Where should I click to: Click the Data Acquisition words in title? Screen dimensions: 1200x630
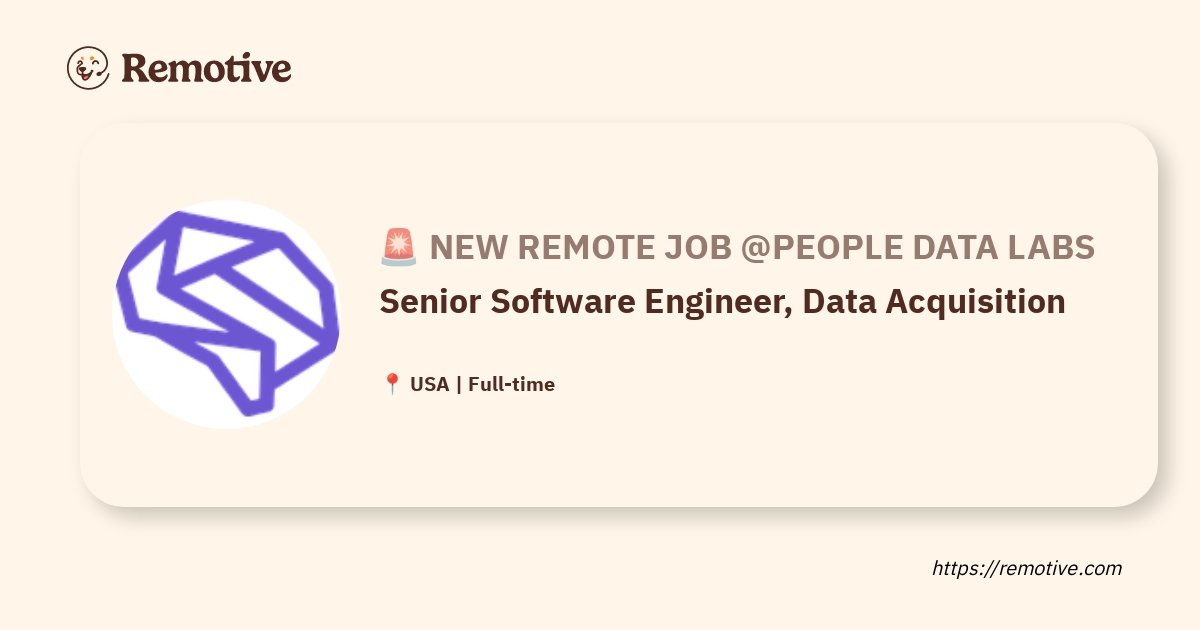(x=933, y=301)
